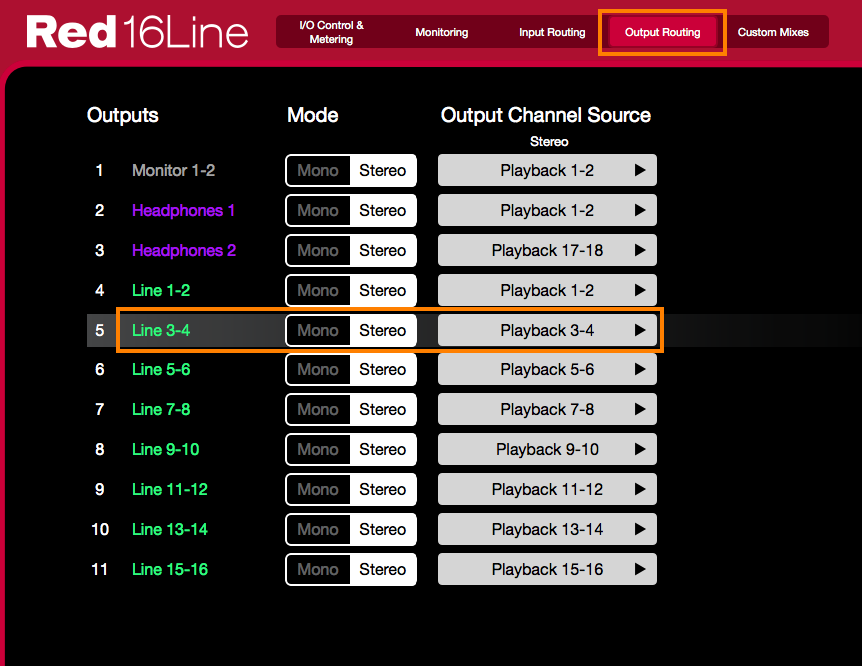Viewport: 862px width, 666px height.
Task: Select the Line 15-16 output label
Action: [170, 569]
